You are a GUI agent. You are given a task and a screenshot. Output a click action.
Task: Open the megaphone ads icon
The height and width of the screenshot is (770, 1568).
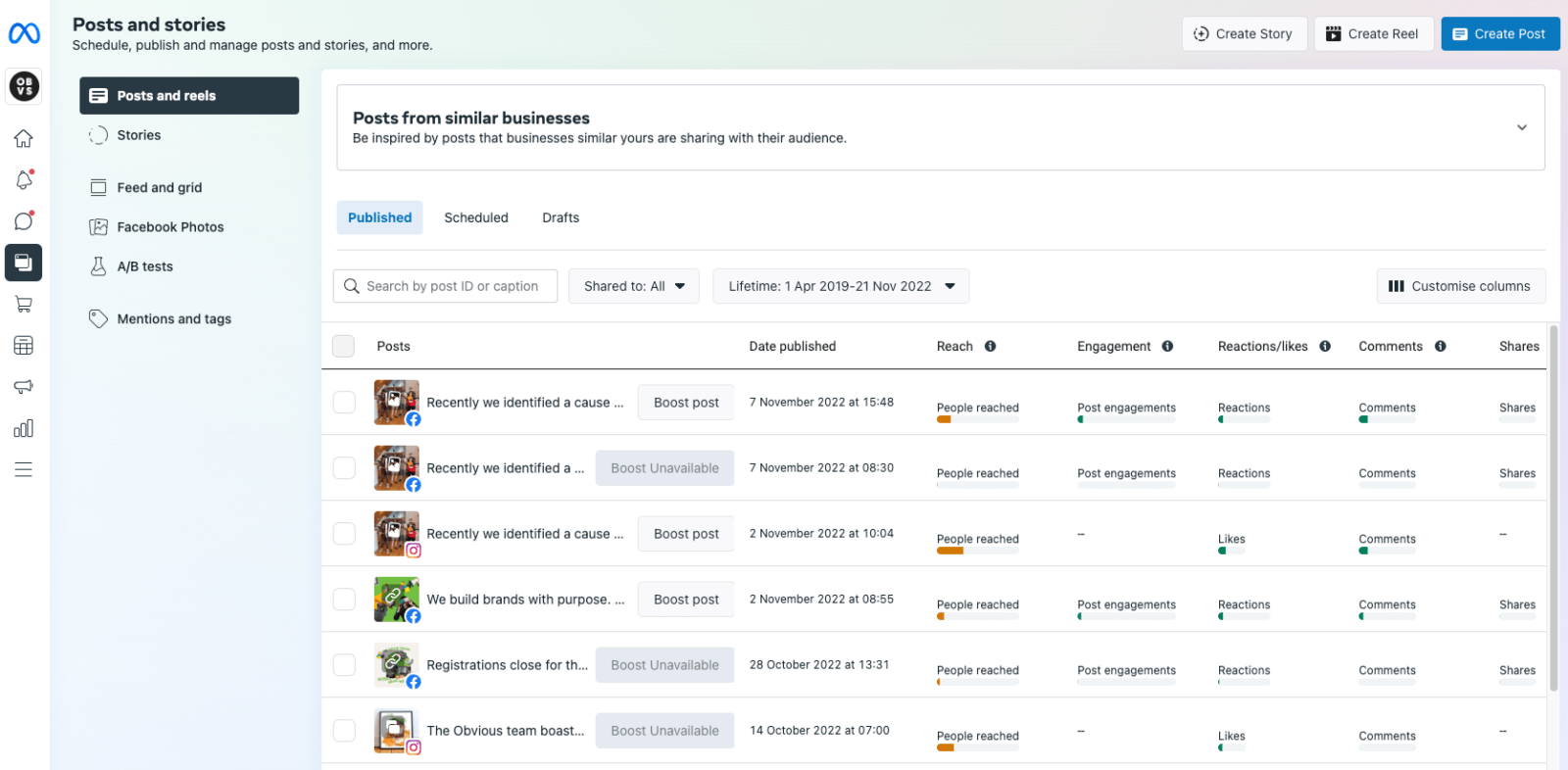click(24, 387)
